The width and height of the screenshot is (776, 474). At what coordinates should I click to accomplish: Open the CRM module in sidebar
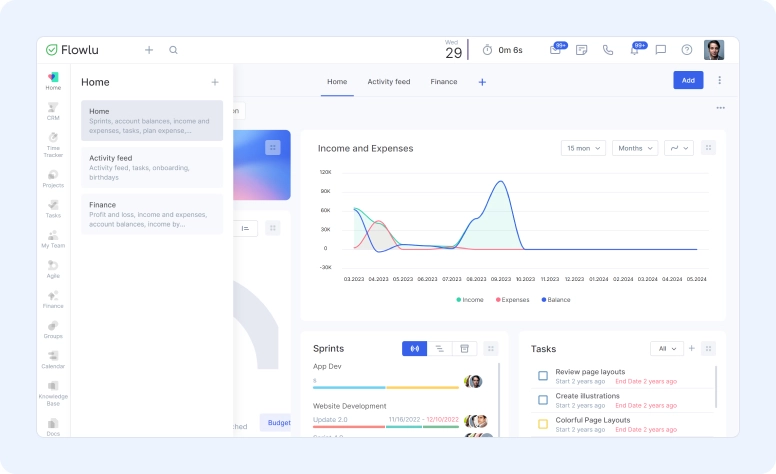pos(53,111)
